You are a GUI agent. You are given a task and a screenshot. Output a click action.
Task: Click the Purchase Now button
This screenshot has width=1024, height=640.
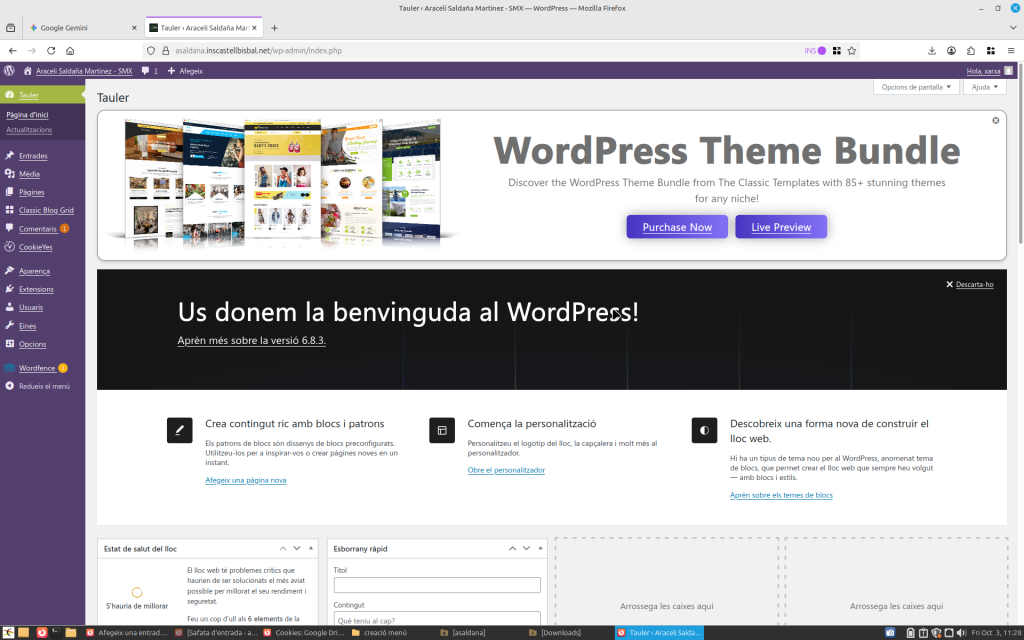pos(677,227)
